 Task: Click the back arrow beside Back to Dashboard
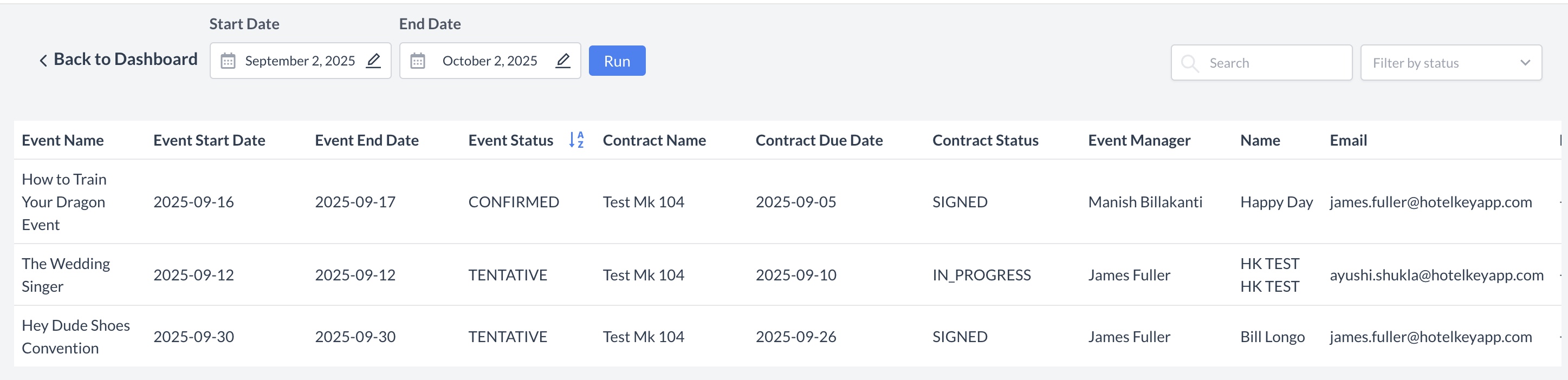43,60
